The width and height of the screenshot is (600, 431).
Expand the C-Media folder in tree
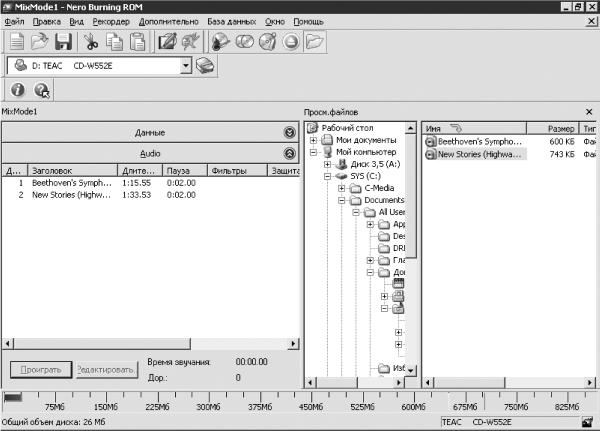click(342, 188)
